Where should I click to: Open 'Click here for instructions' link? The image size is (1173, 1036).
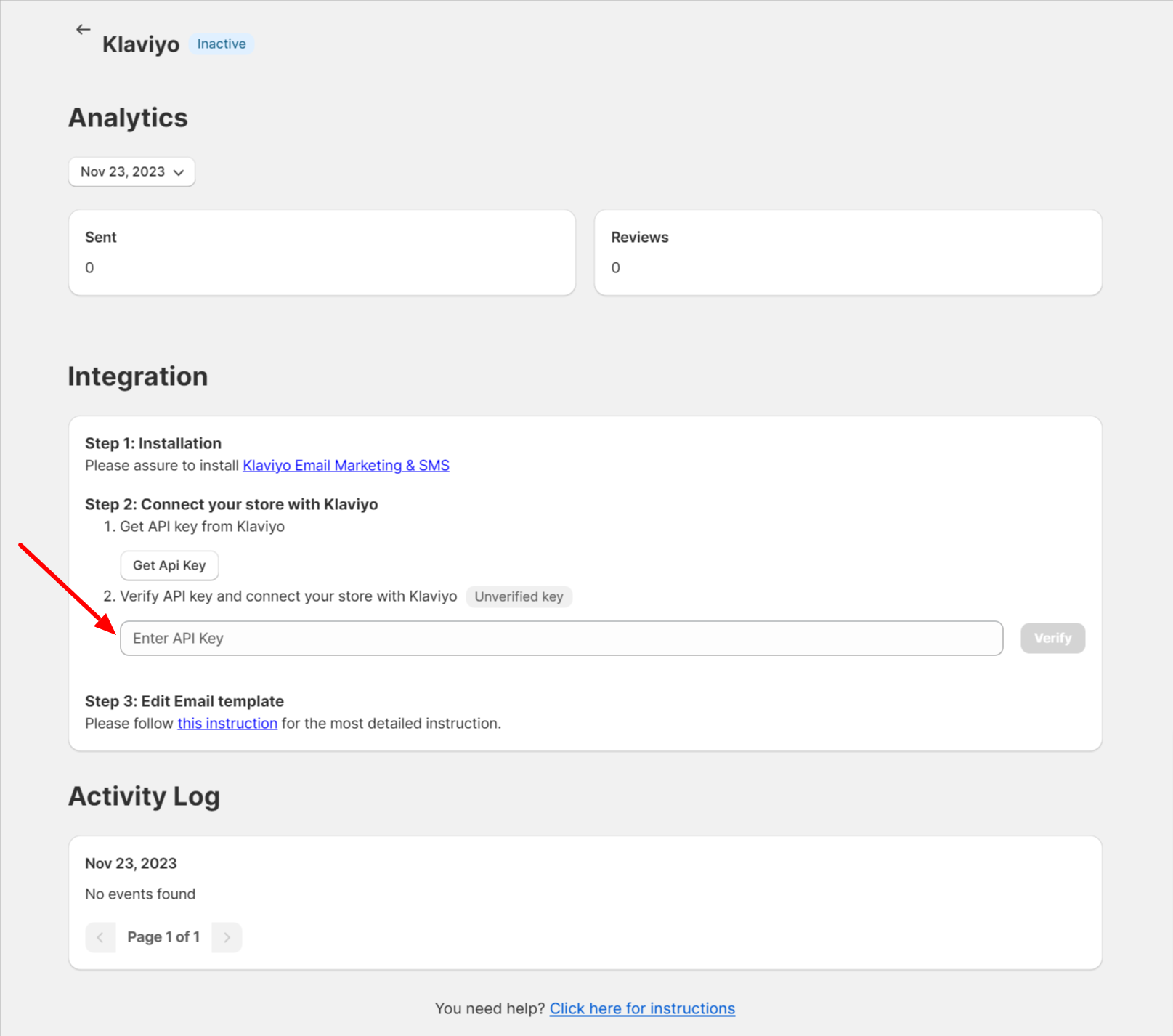tap(642, 1008)
